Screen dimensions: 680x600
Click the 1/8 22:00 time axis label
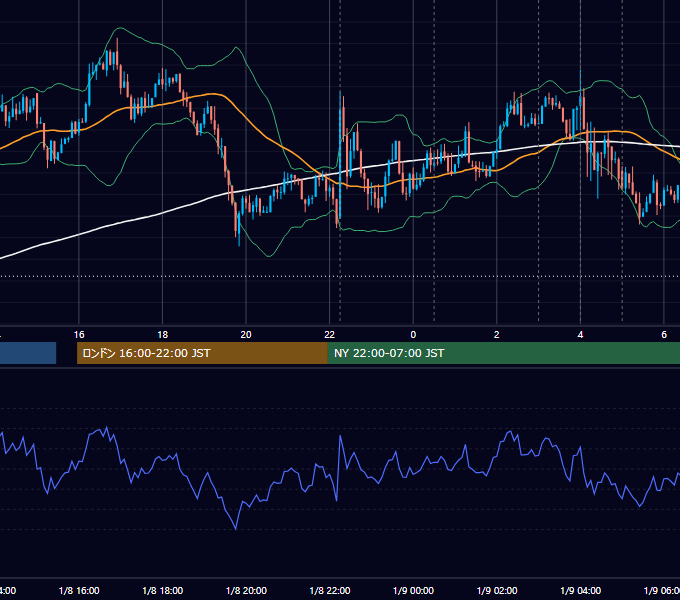(x=330, y=590)
